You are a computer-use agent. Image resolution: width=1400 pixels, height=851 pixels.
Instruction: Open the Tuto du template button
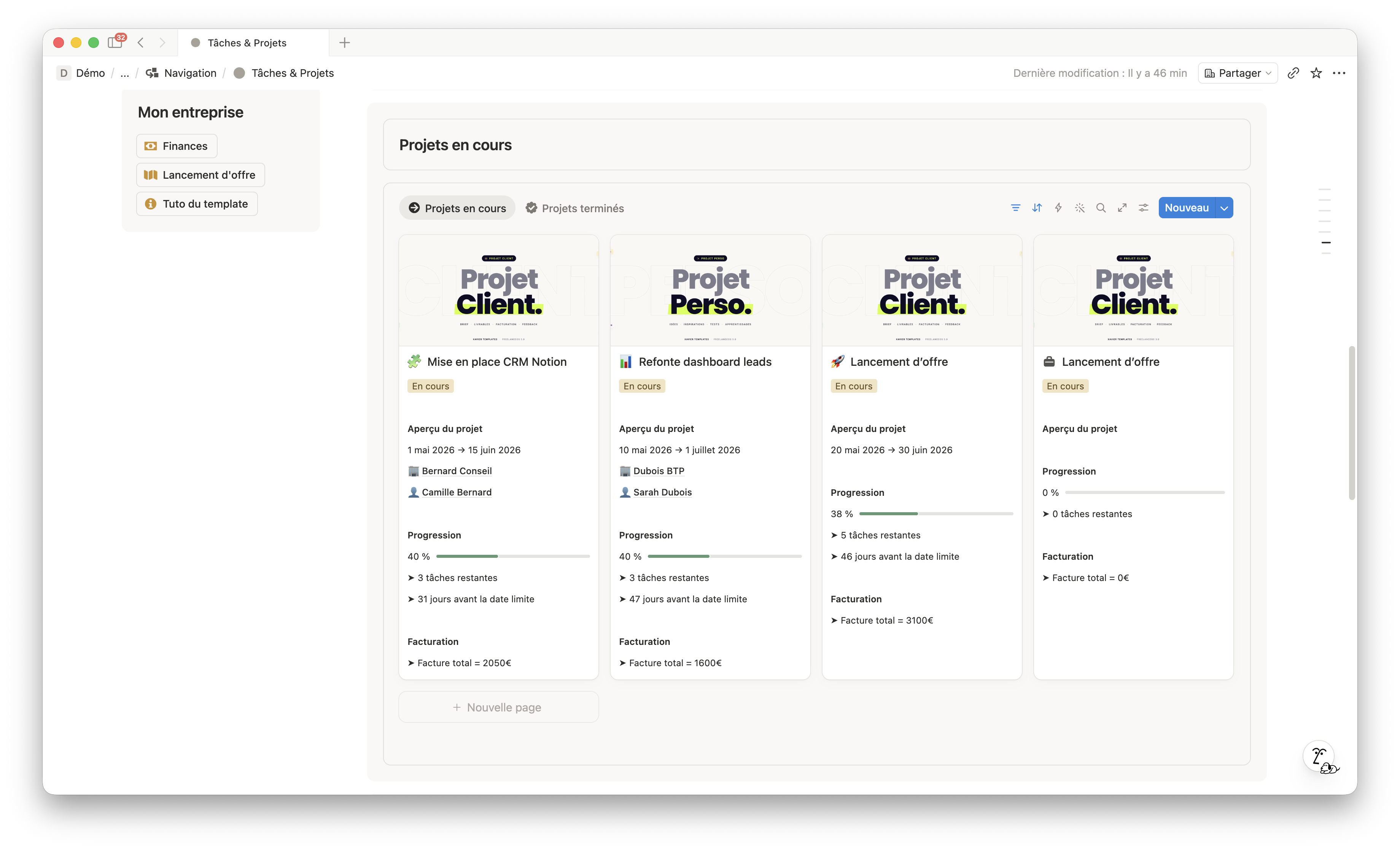(197, 204)
